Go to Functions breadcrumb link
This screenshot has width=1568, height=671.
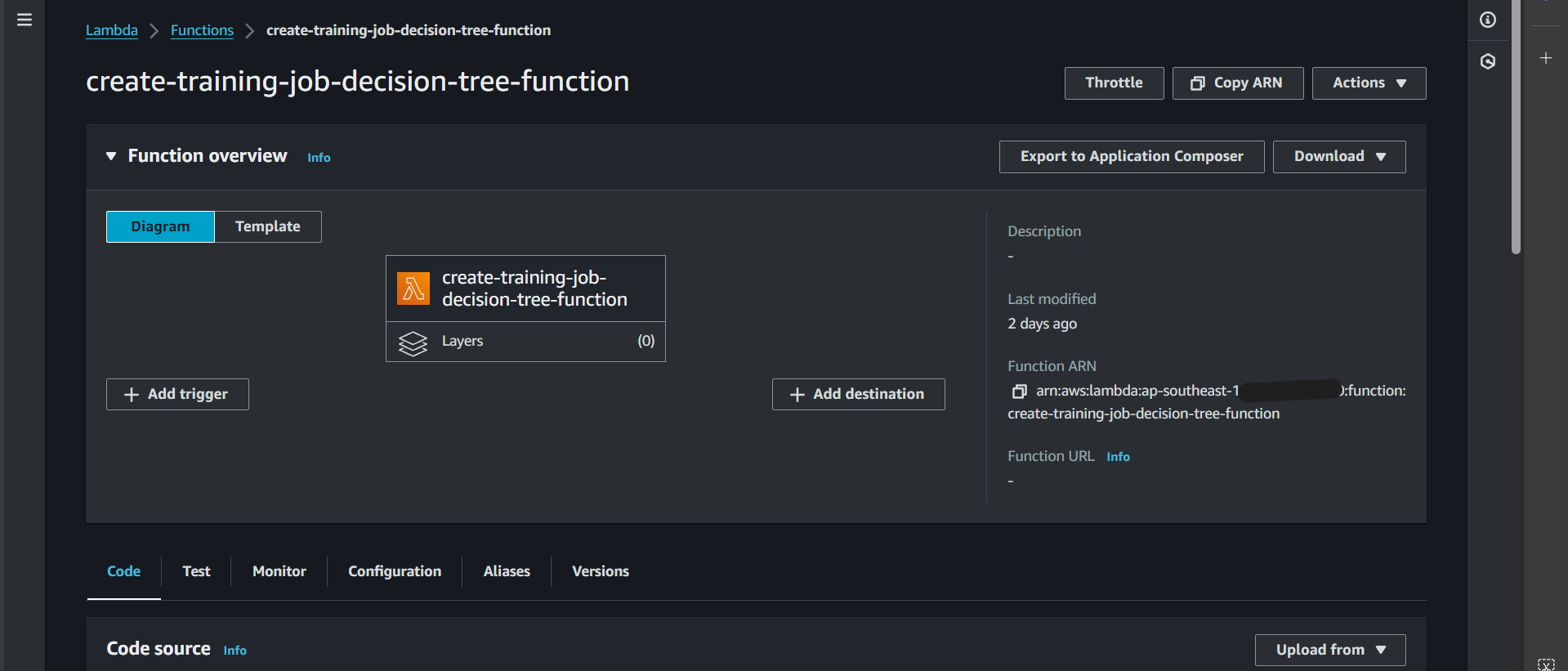pyautogui.click(x=202, y=30)
